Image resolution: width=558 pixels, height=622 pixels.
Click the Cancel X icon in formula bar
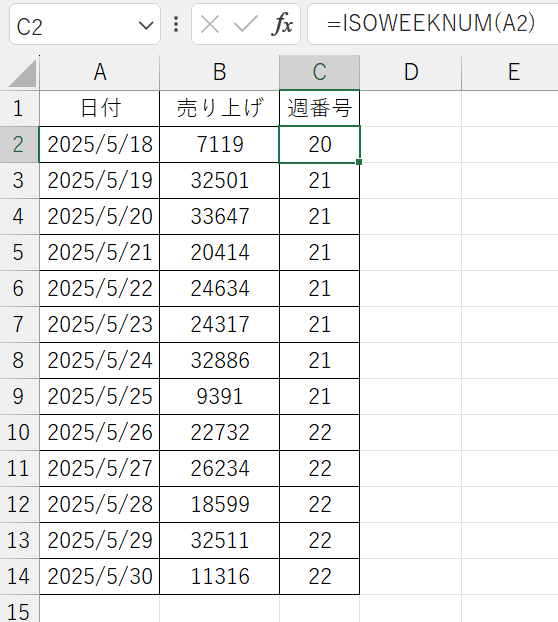point(210,25)
